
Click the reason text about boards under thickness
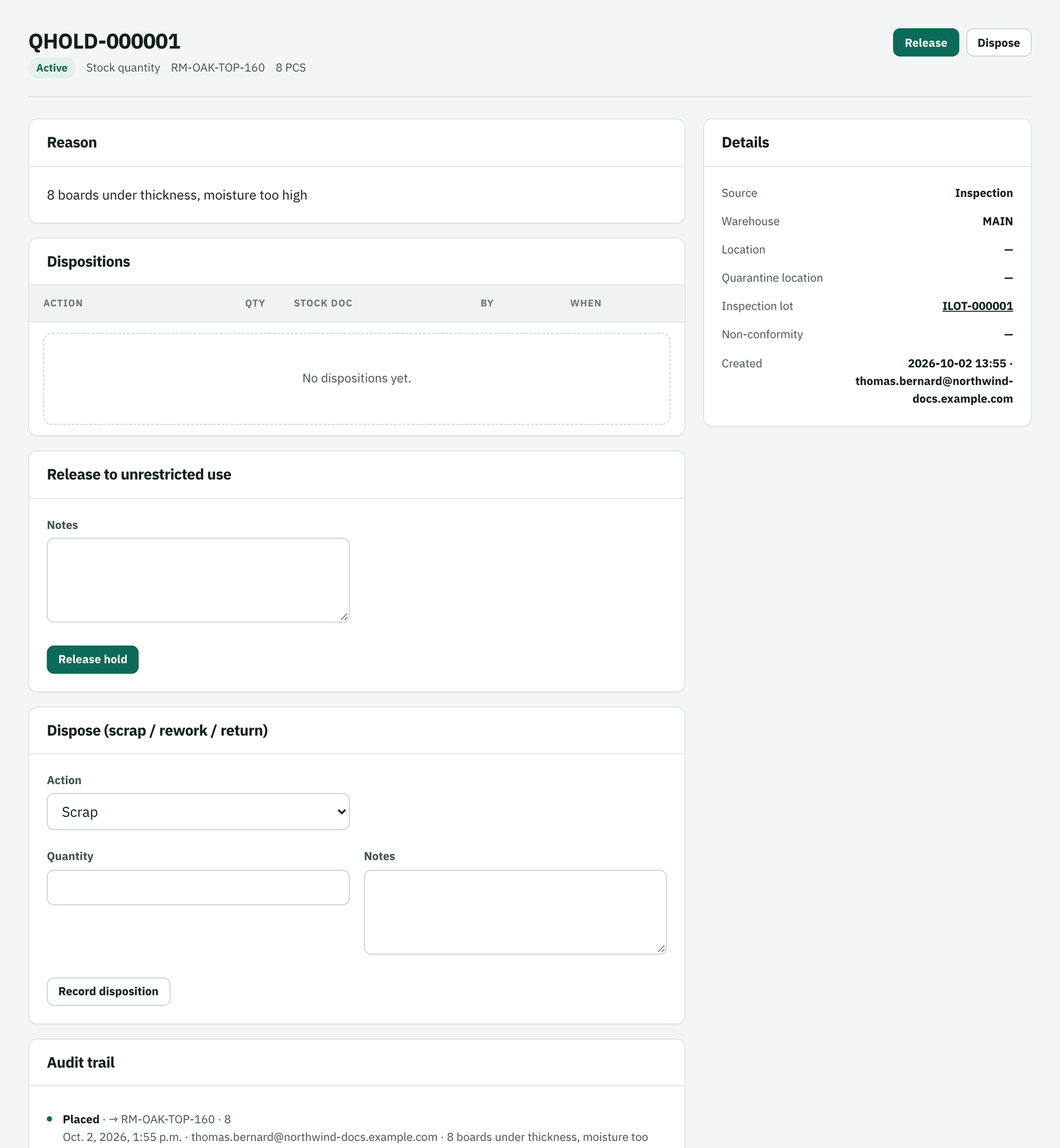pyautogui.click(x=177, y=195)
